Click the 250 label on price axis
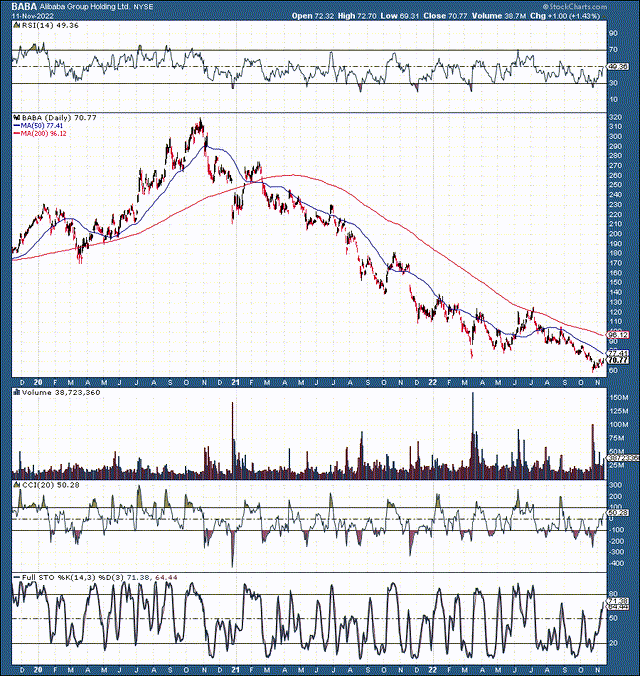Viewport: 640px width, 676px height. click(x=615, y=185)
